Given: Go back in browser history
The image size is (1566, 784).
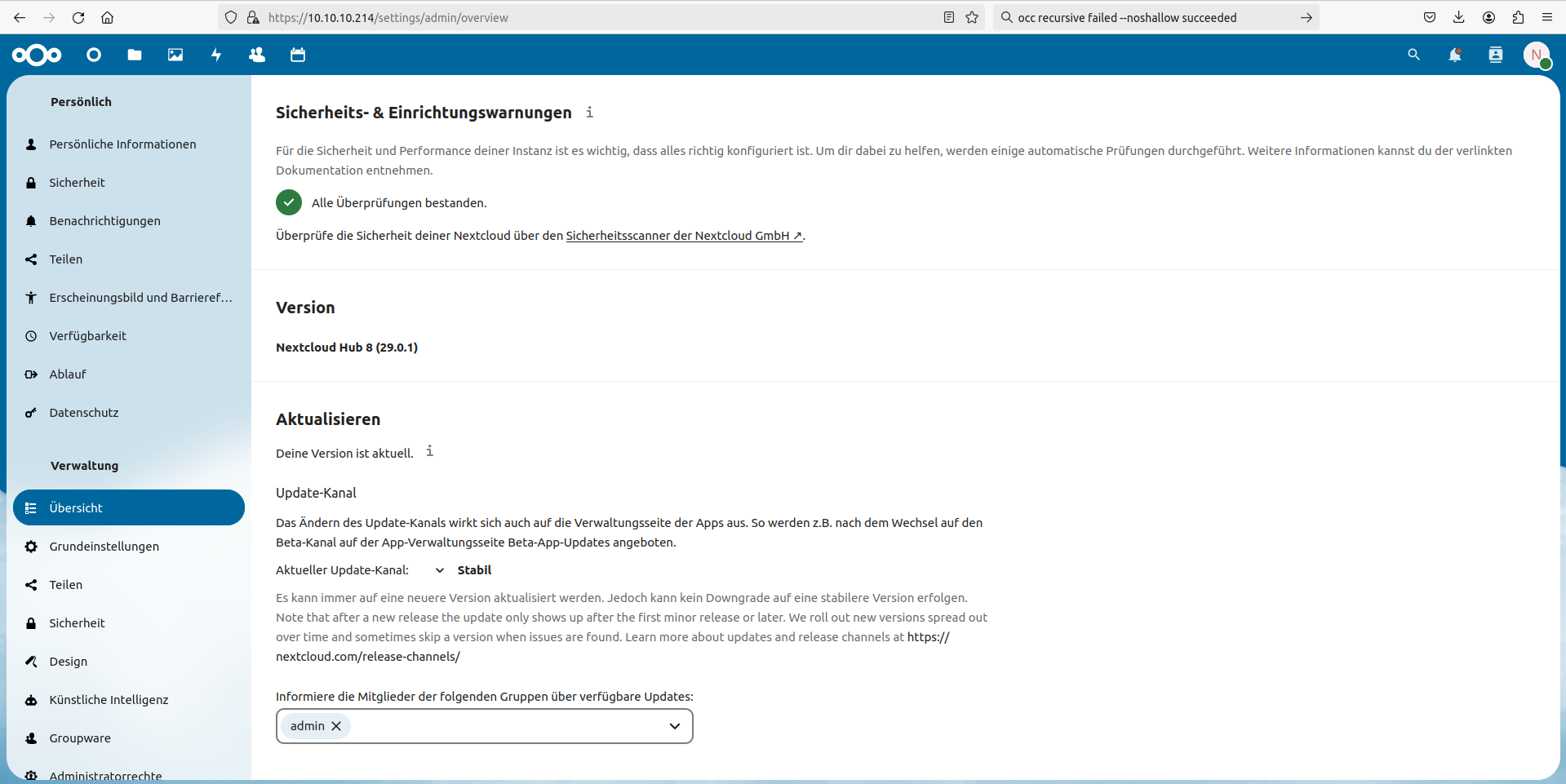Looking at the screenshot, I should (x=20, y=17).
